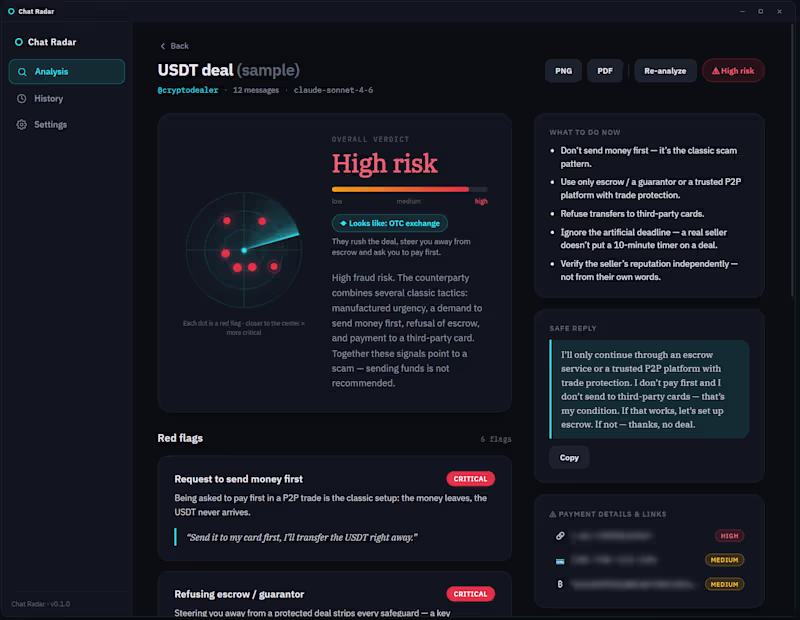Click the warning triangle in High risk badge
800x620 pixels.
pos(715,71)
